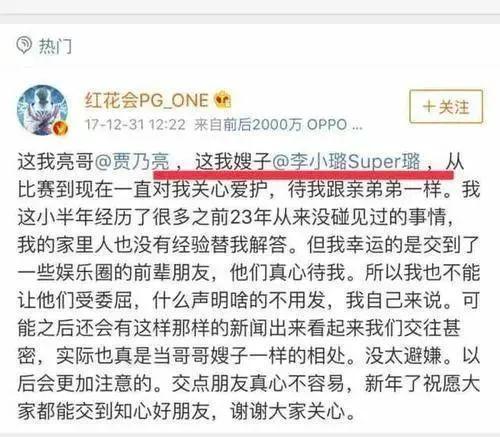Click the 来自前后2000万 OPPO source link
The height and width of the screenshot is (437, 500).
[x=271, y=125]
